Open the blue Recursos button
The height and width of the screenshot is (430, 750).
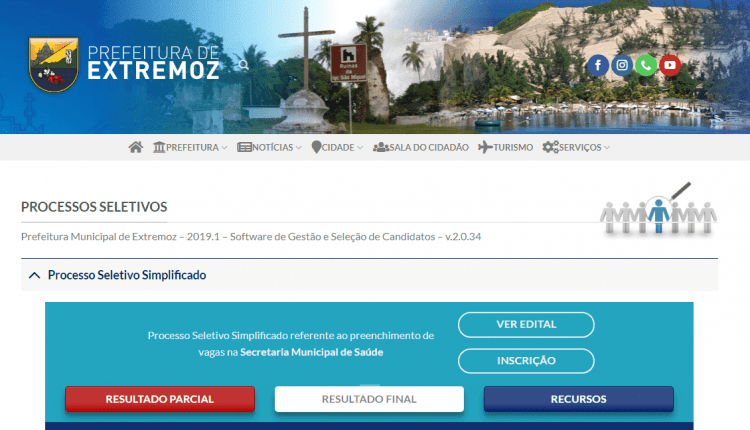[x=579, y=399]
